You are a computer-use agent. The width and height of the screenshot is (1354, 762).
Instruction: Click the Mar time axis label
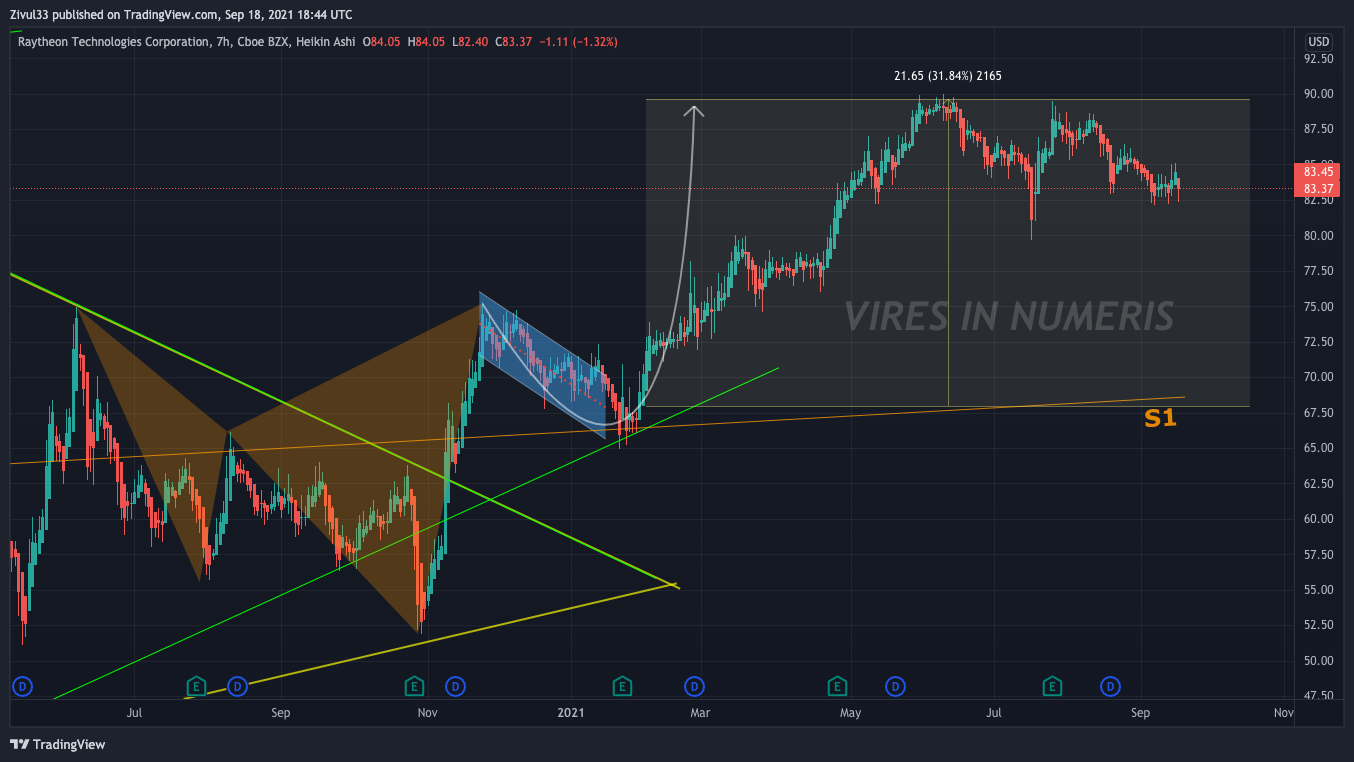(700, 713)
